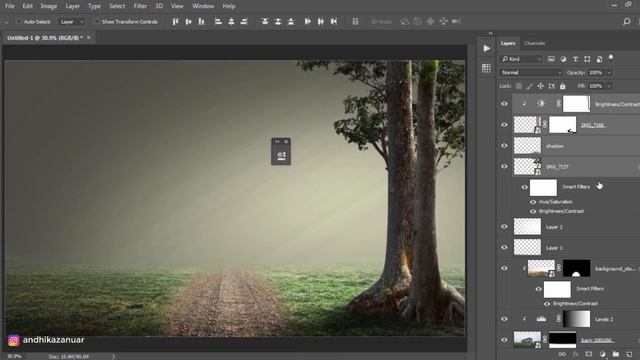640x360 pixels.
Task: Click Distribute top edges icon
Action: [x=265, y=22]
